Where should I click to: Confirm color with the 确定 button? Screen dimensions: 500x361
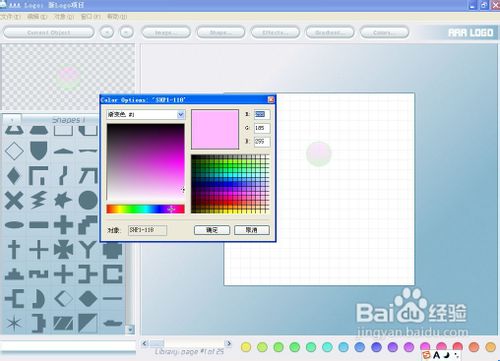point(212,230)
